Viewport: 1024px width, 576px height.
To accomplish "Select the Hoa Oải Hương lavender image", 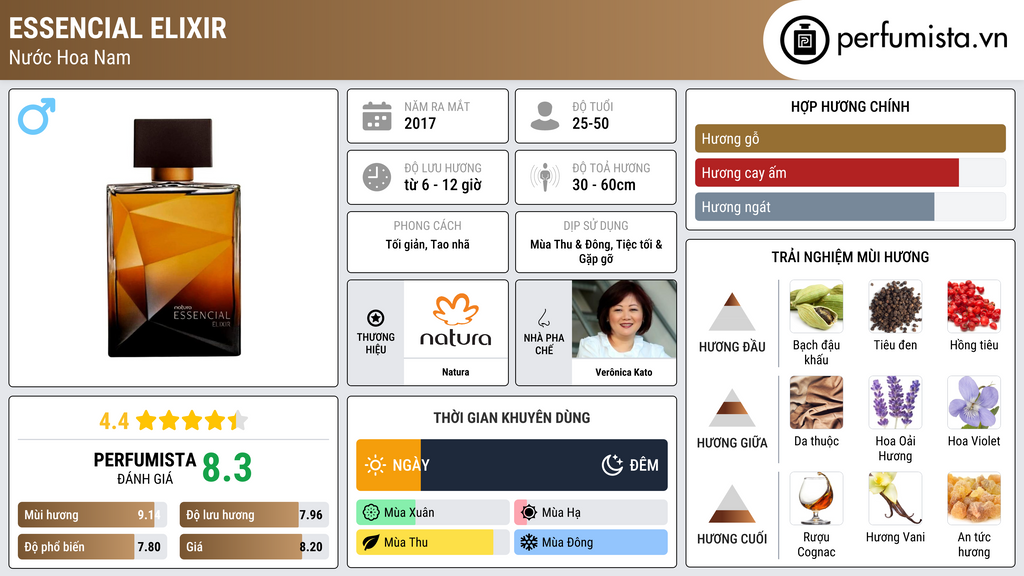I will click(x=895, y=402).
